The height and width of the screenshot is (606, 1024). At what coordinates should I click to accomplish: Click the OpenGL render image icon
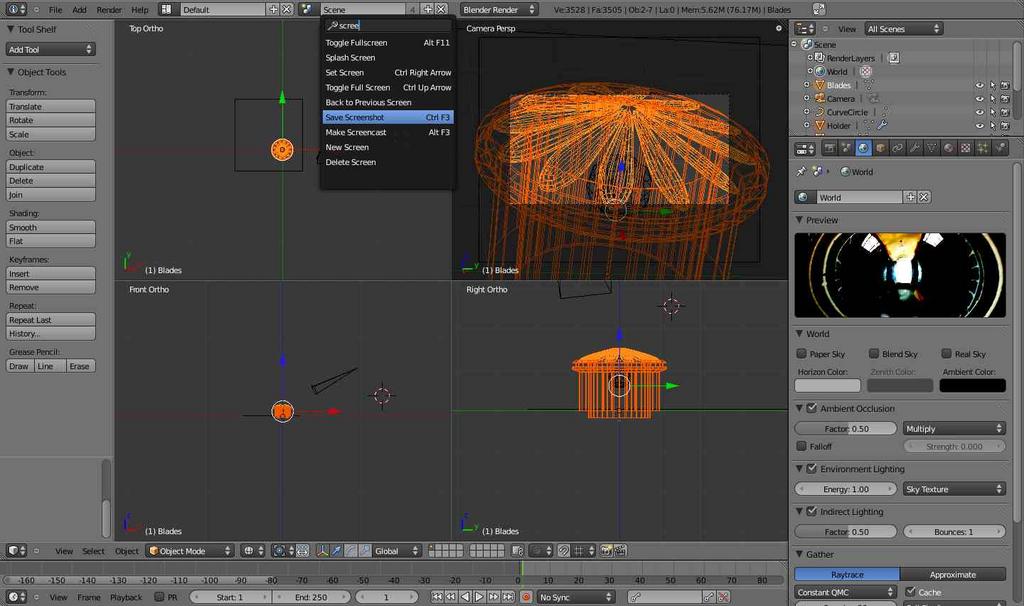606,551
